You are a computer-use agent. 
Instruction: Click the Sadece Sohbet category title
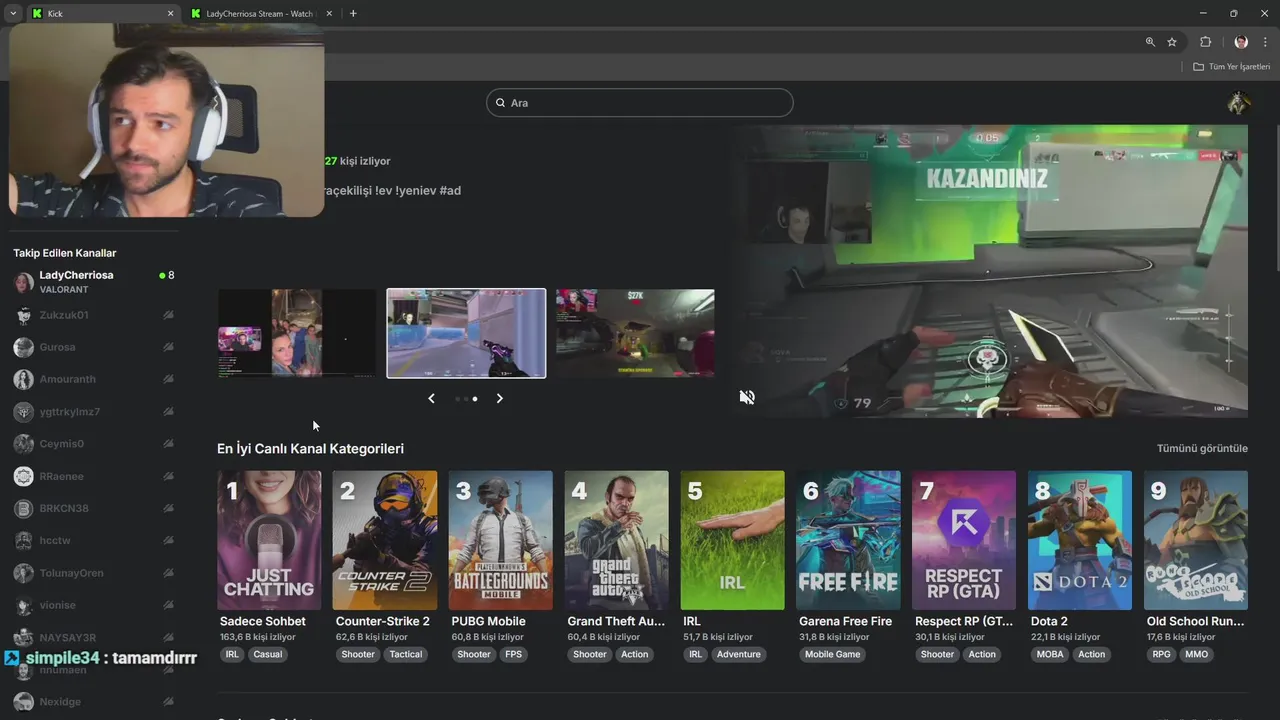tap(263, 621)
